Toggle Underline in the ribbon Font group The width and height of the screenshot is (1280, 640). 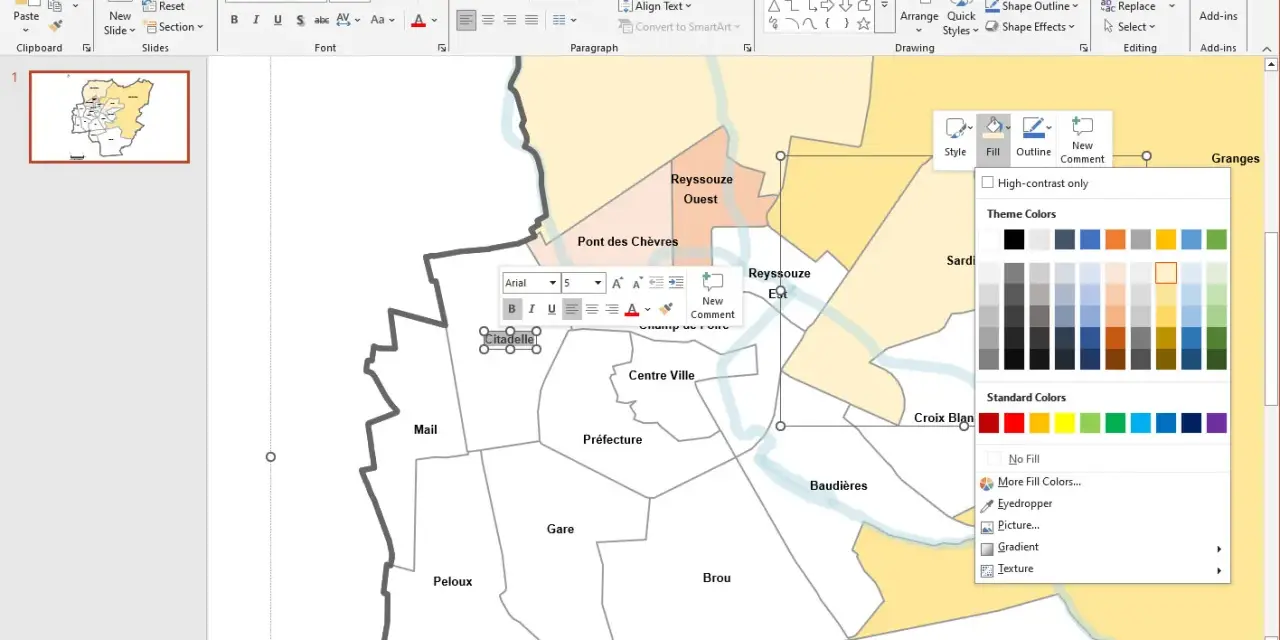278,20
